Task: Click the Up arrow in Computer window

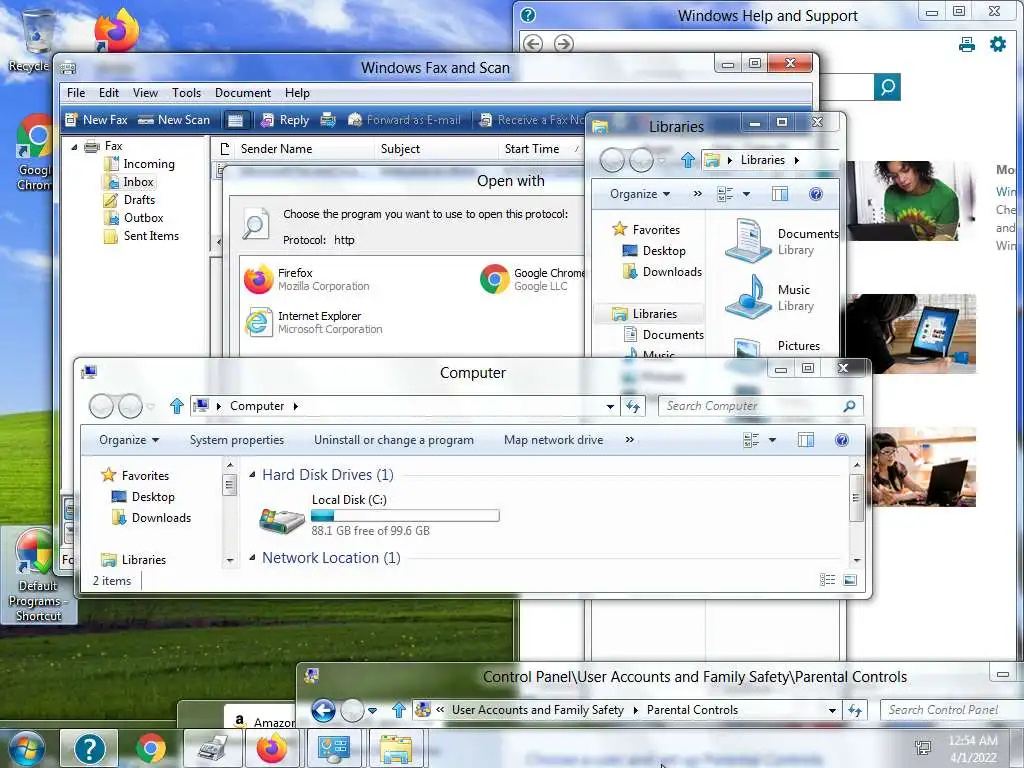Action: 176,406
